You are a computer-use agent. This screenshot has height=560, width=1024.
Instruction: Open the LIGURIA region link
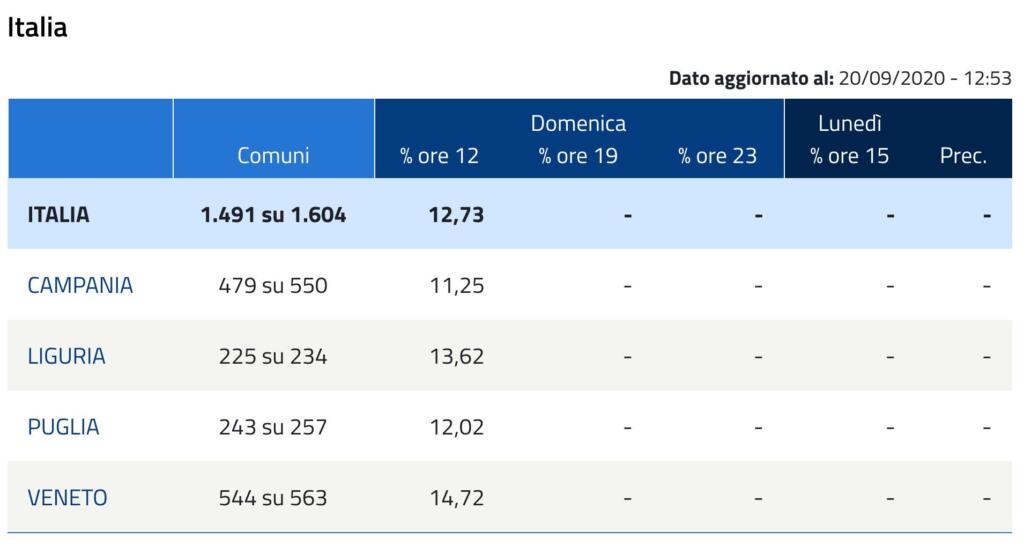66,356
